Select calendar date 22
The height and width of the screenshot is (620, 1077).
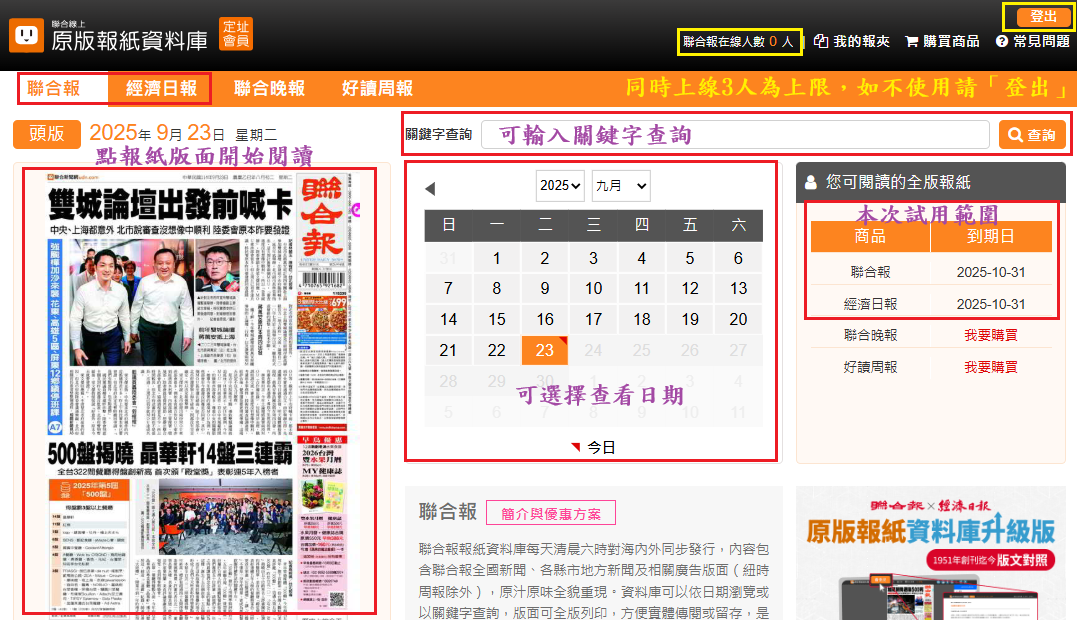(496, 350)
